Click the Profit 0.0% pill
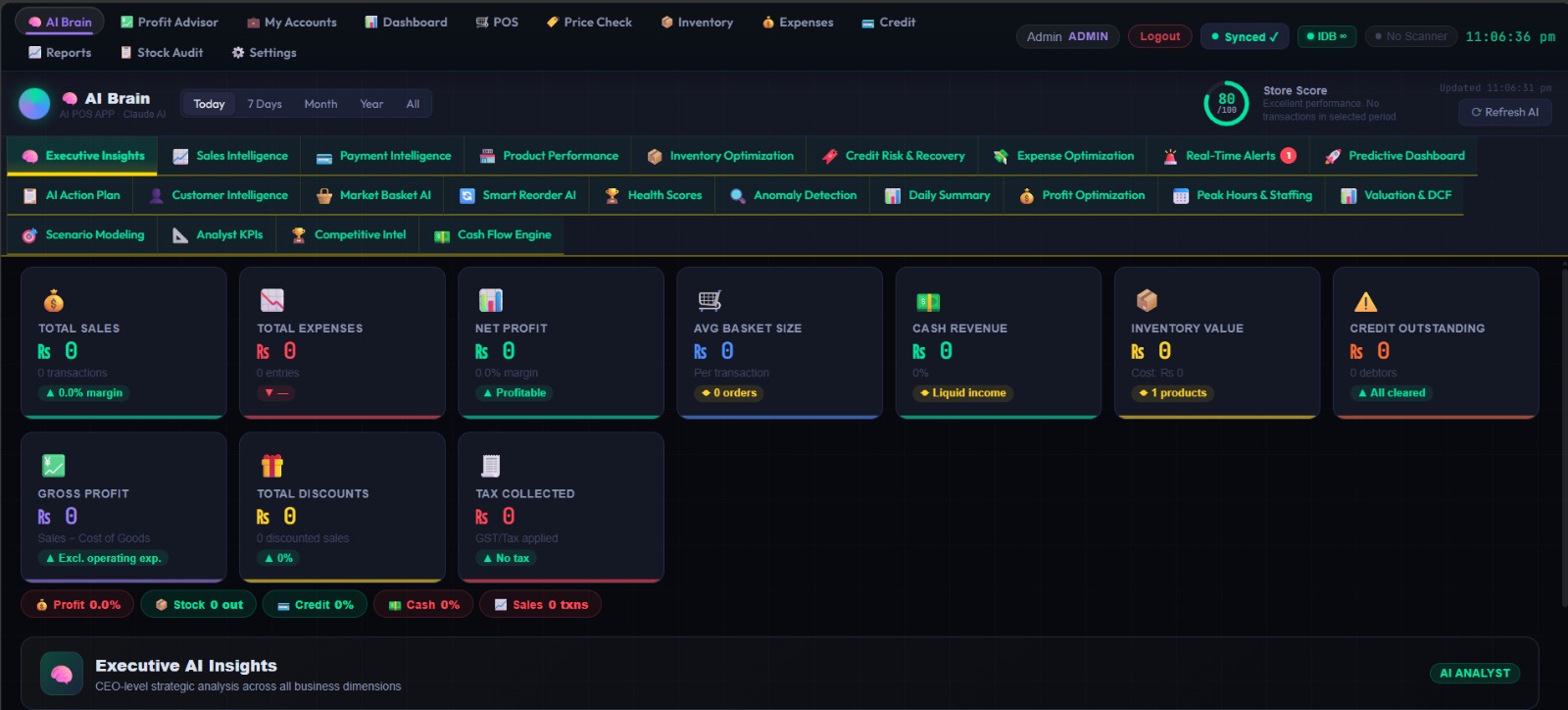The image size is (1568, 710). [x=78, y=604]
